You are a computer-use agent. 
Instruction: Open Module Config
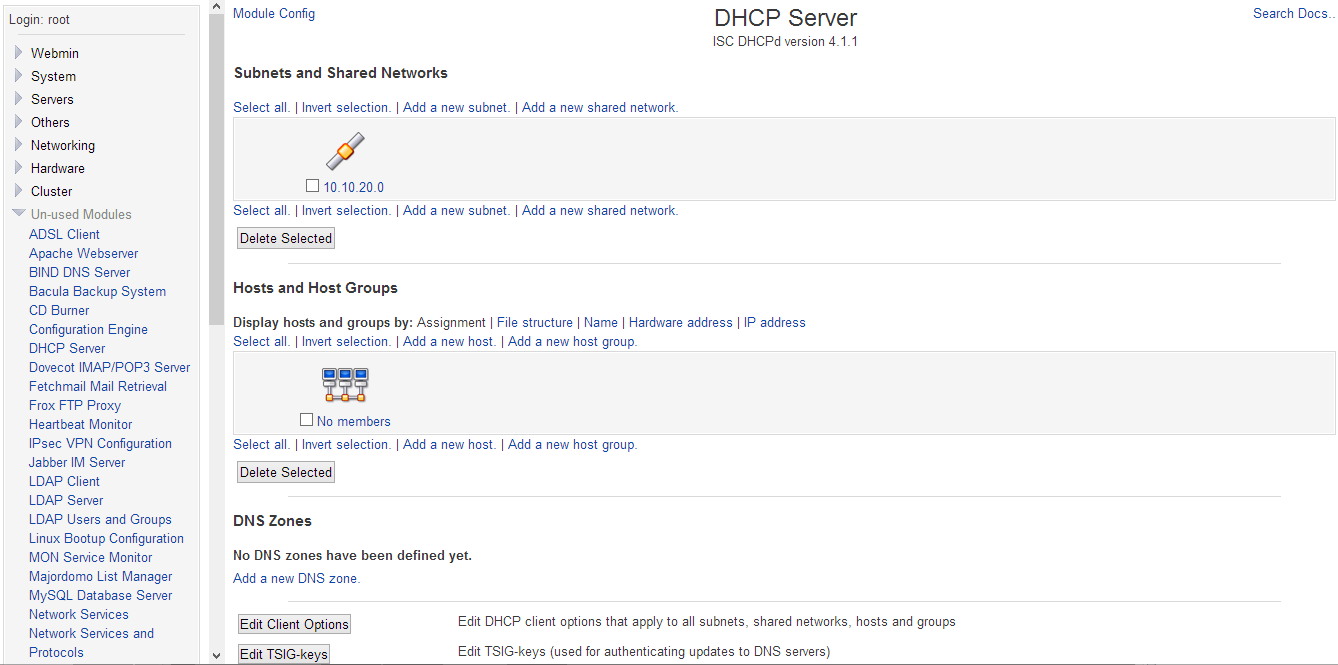[x=273, y=13]
